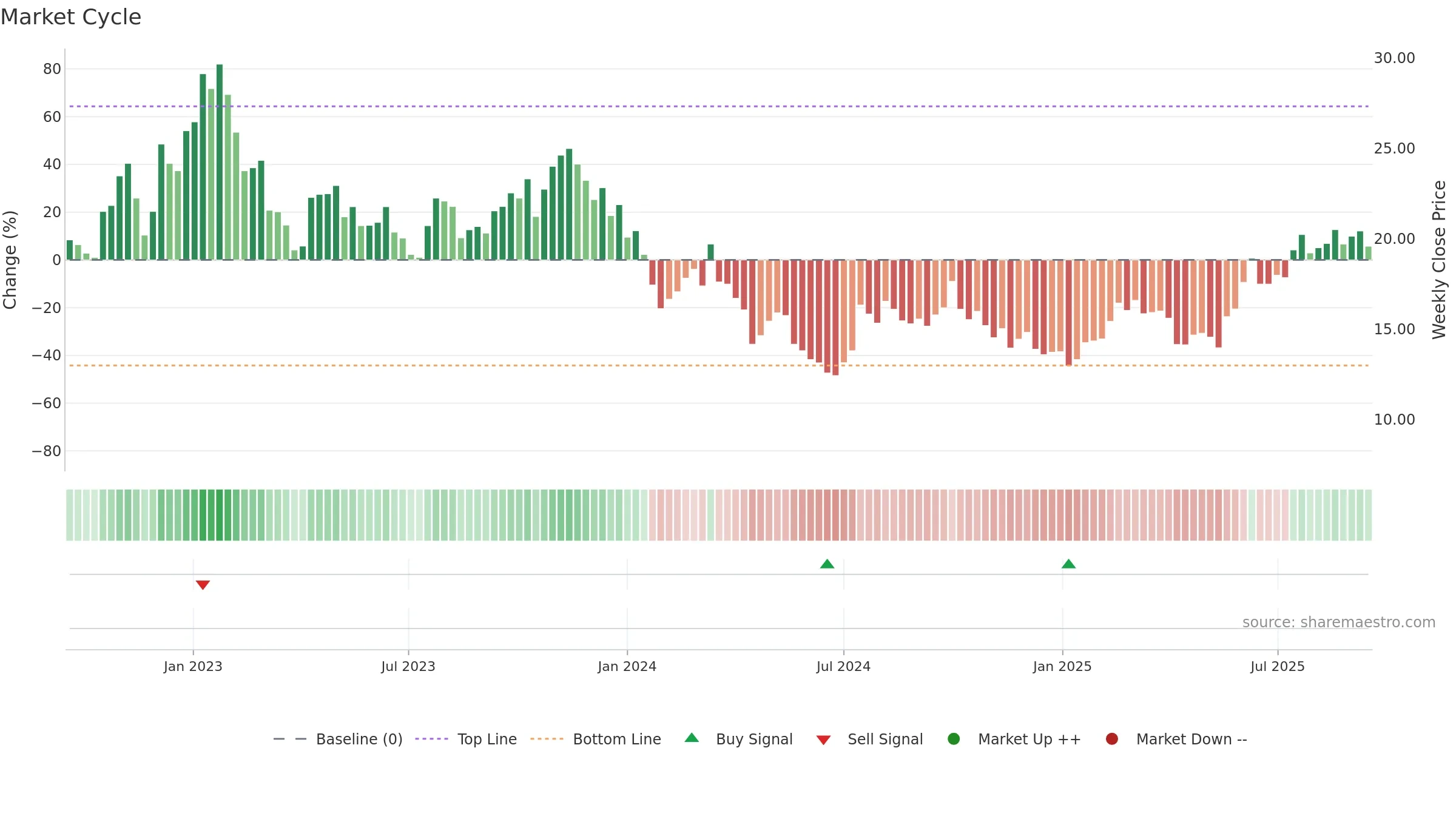Click the red Market Down circle icon in legend
The width and height of the screenshot is (1456, 819).
coord(1112,739)
